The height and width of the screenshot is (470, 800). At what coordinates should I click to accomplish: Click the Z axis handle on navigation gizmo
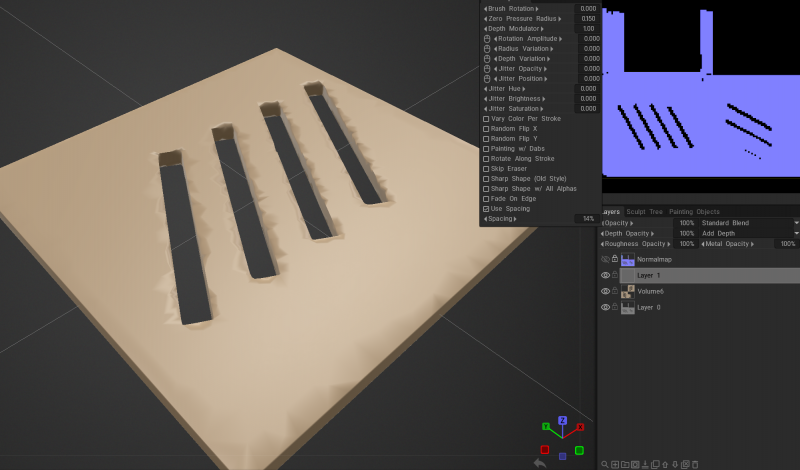[x=563, y=421]
